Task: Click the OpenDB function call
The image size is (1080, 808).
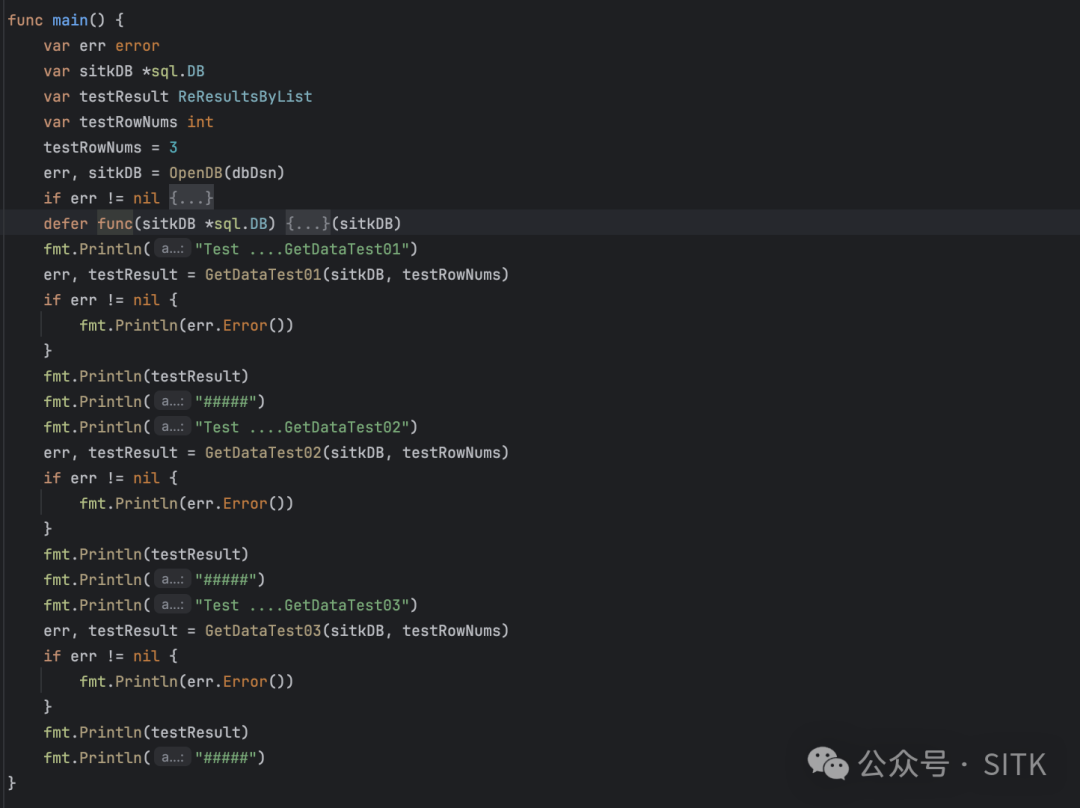Action: point(200,172)
